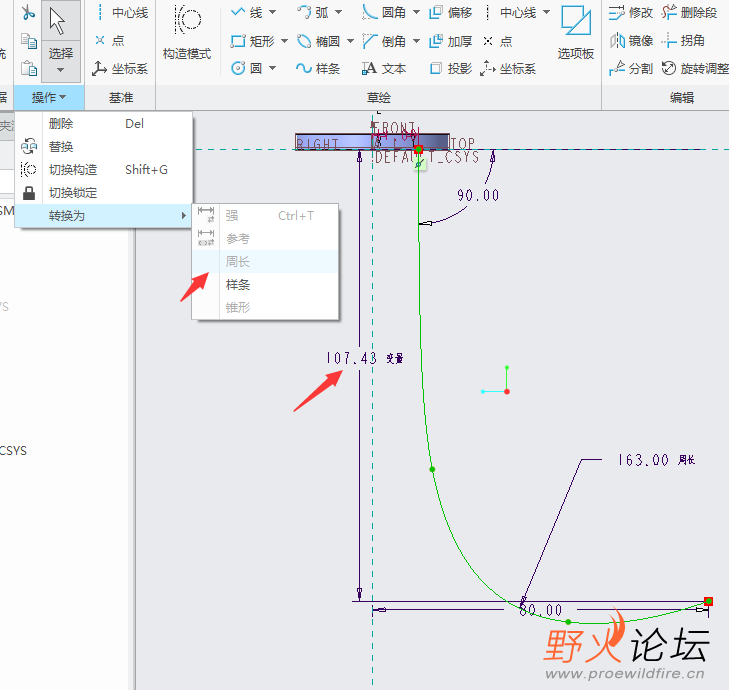Screen dimensions: 729x690
Task: Expand the Fillet tool dropdown arrow
Action: (x=416, y=13)
